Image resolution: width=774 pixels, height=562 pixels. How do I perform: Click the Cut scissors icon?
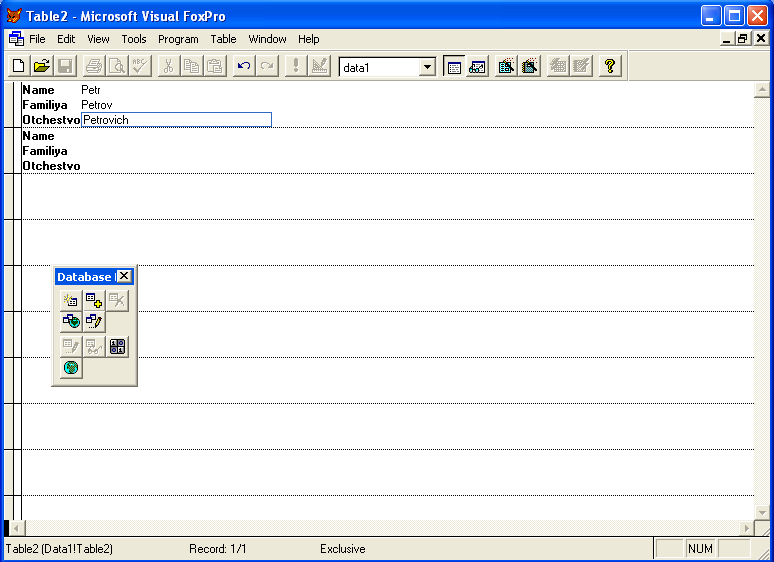click(168, 66)
